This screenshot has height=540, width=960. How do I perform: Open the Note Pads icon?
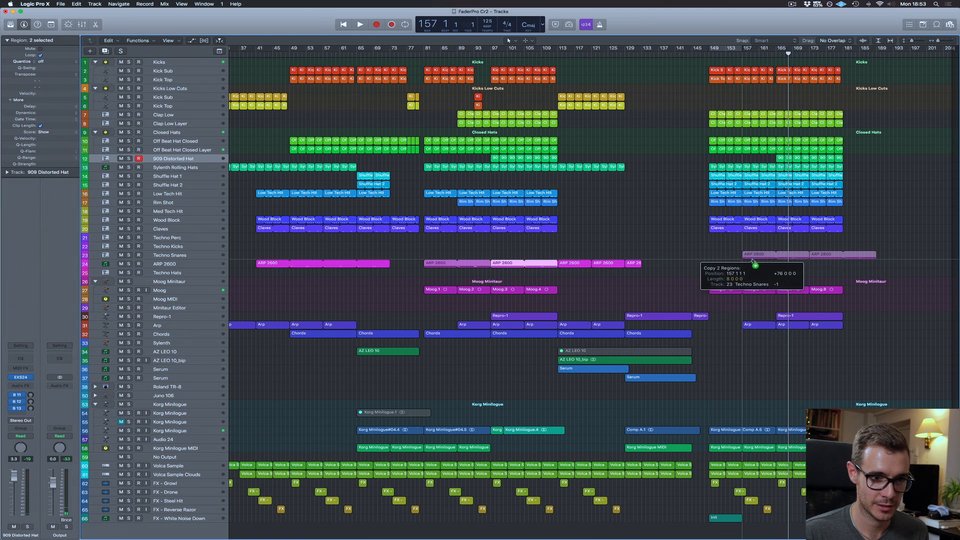coord(923,24)
